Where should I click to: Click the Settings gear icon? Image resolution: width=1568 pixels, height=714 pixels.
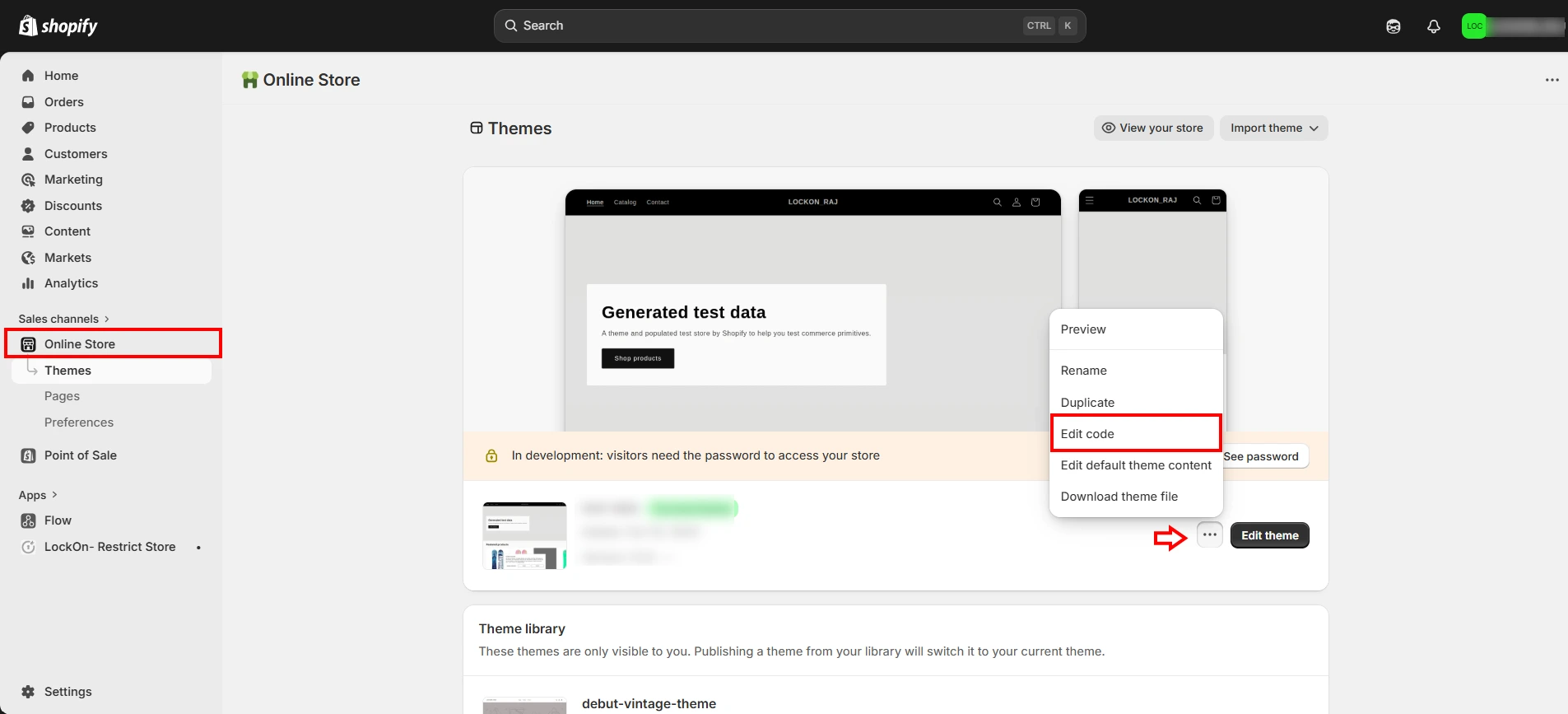28,692
